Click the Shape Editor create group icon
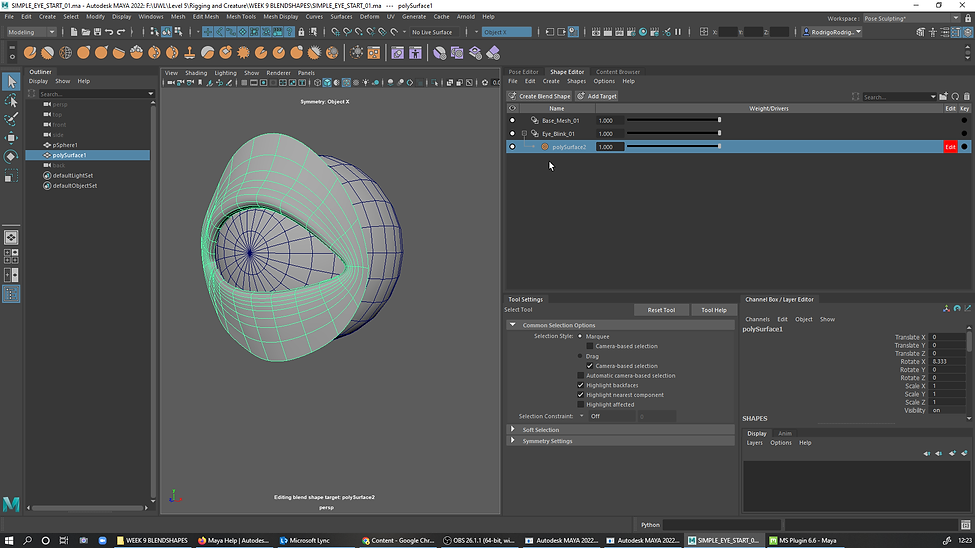 pos(943,96)
